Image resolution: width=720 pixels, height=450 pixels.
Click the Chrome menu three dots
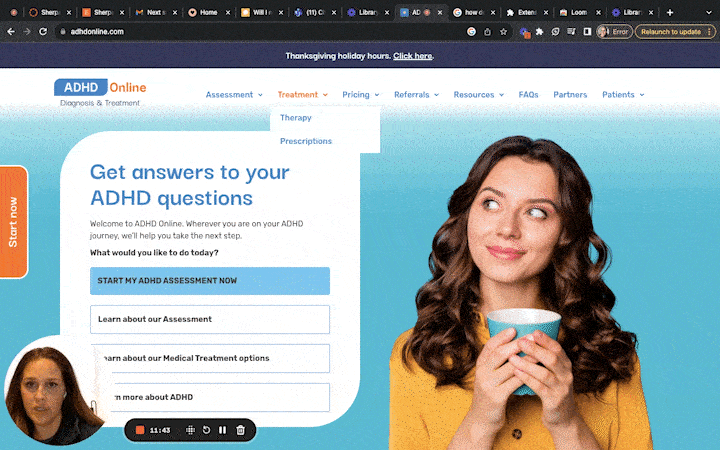tap(709, 32)
